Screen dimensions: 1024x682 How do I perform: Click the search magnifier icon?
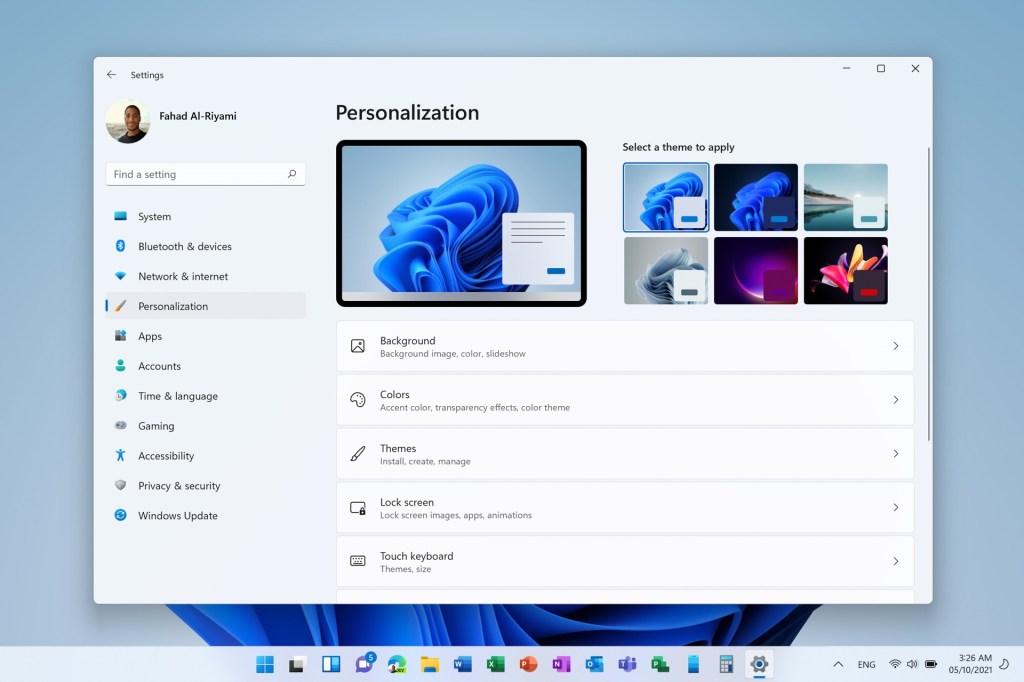click(292, 174)
